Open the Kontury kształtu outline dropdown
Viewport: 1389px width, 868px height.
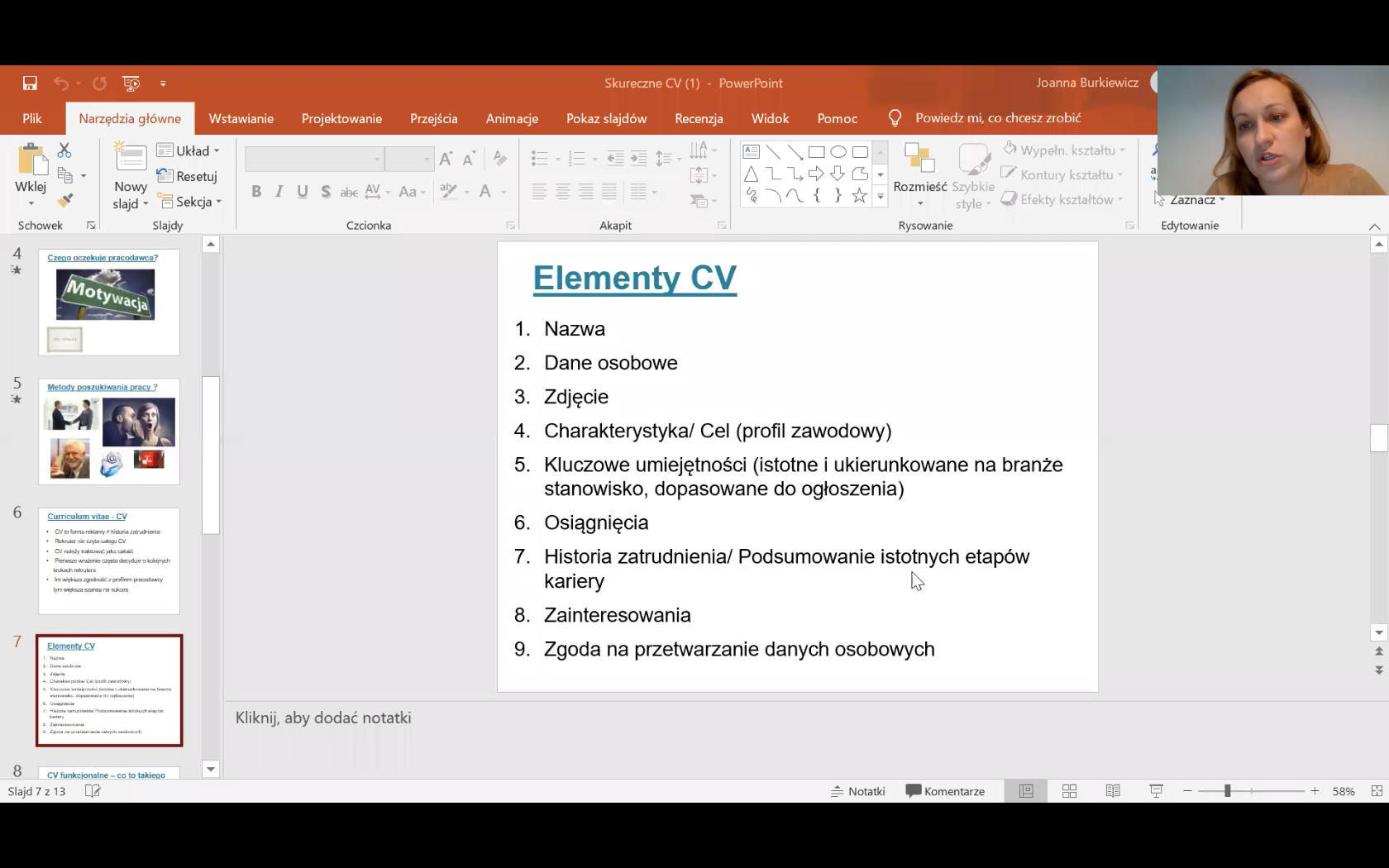tap(1062, 174)
